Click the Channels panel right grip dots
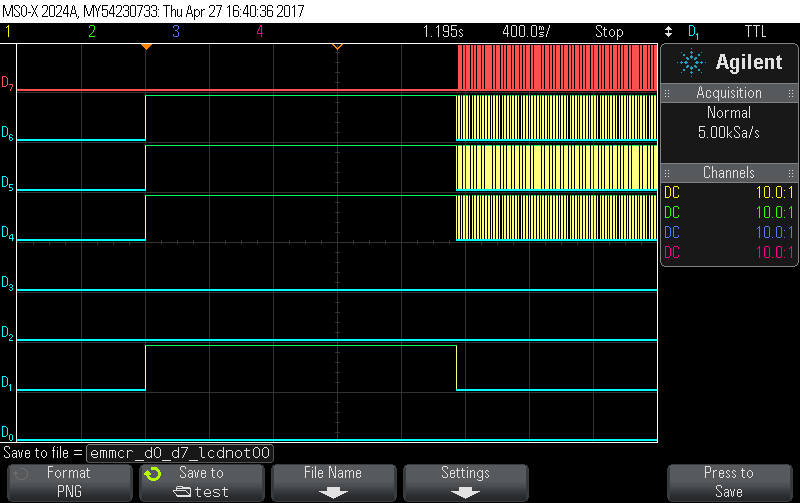Screen dimensions: 800x503 click(x=791, y=173)
